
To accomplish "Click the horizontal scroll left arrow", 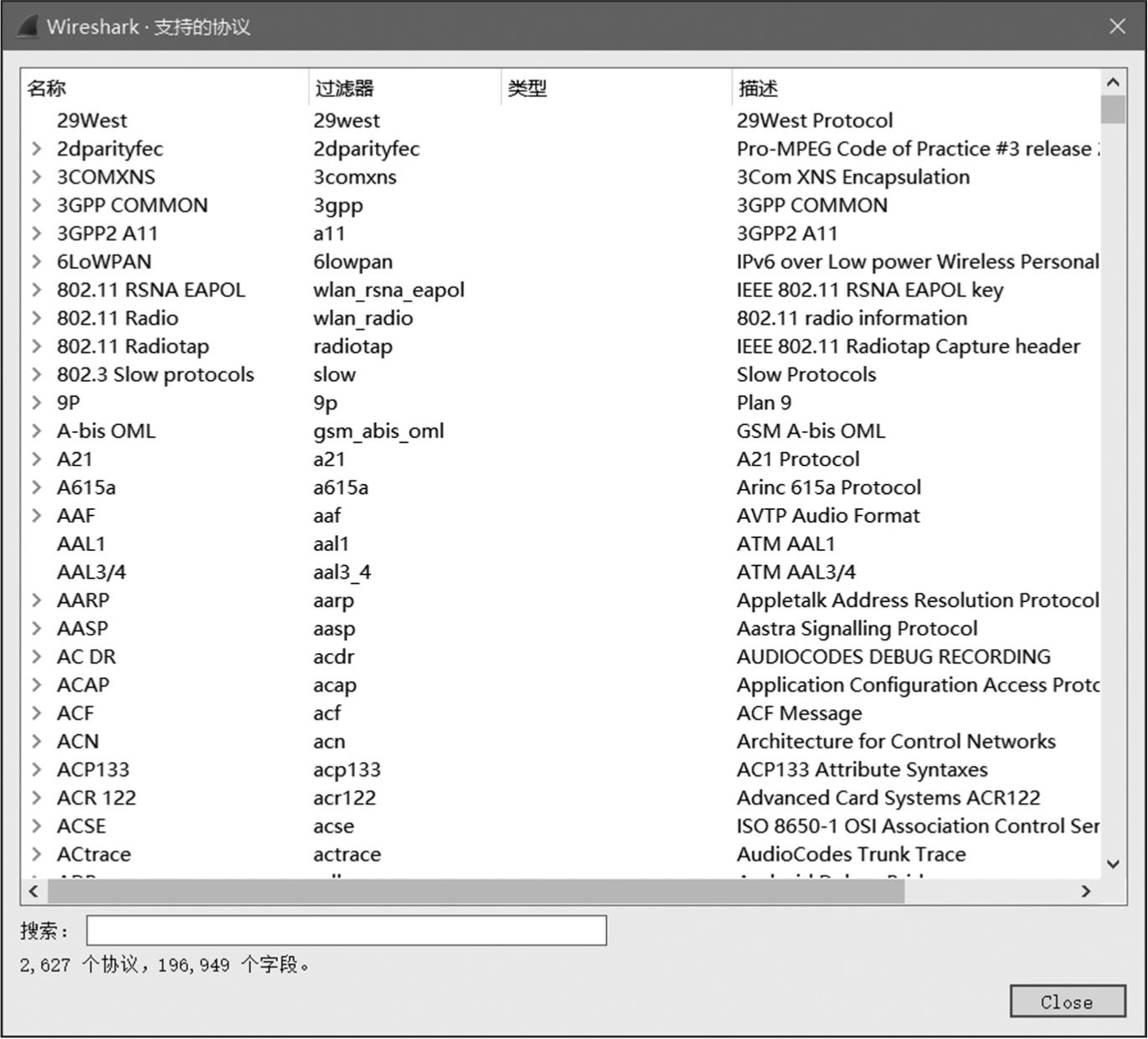I will click(33, 891).
